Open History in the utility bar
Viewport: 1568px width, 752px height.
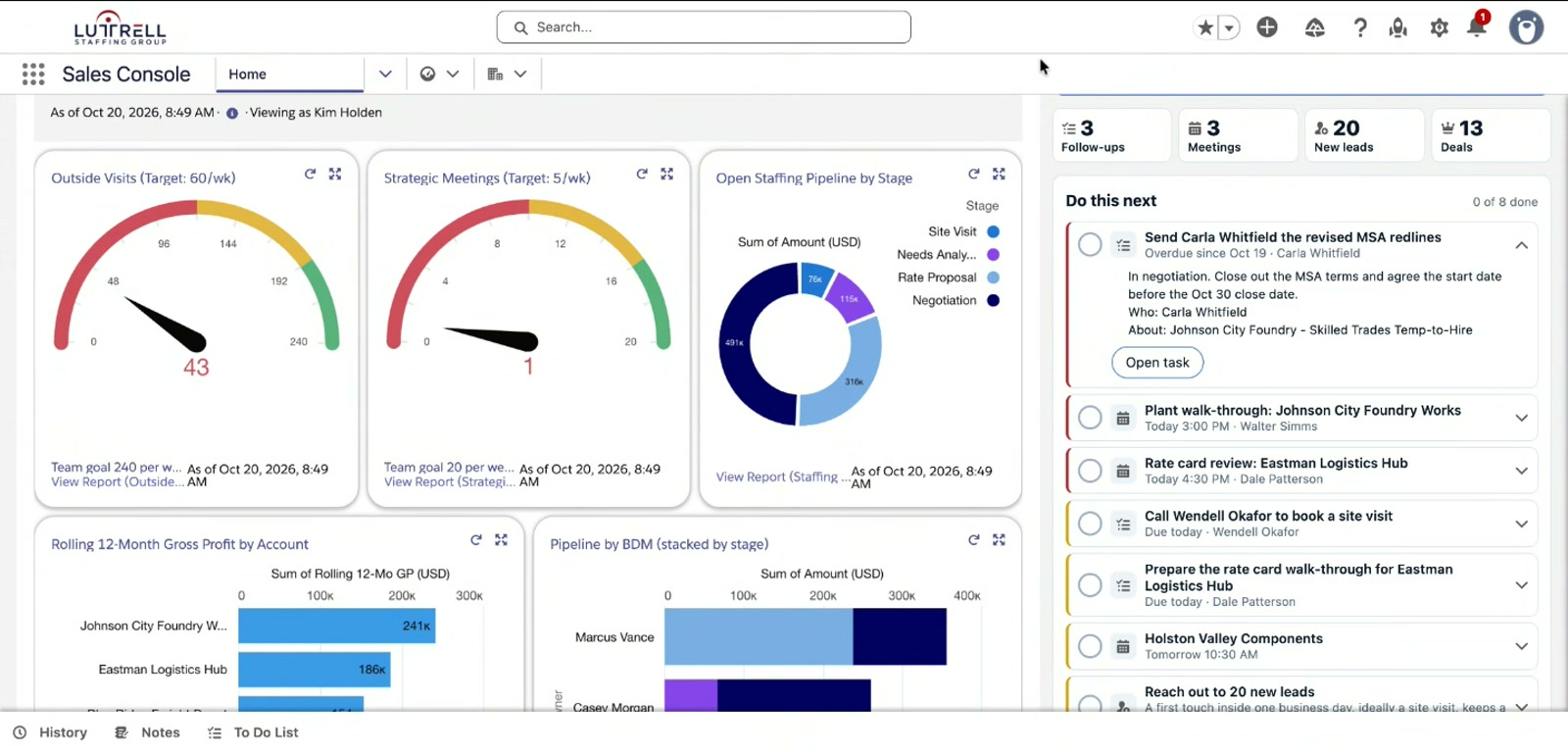[50, 732]
